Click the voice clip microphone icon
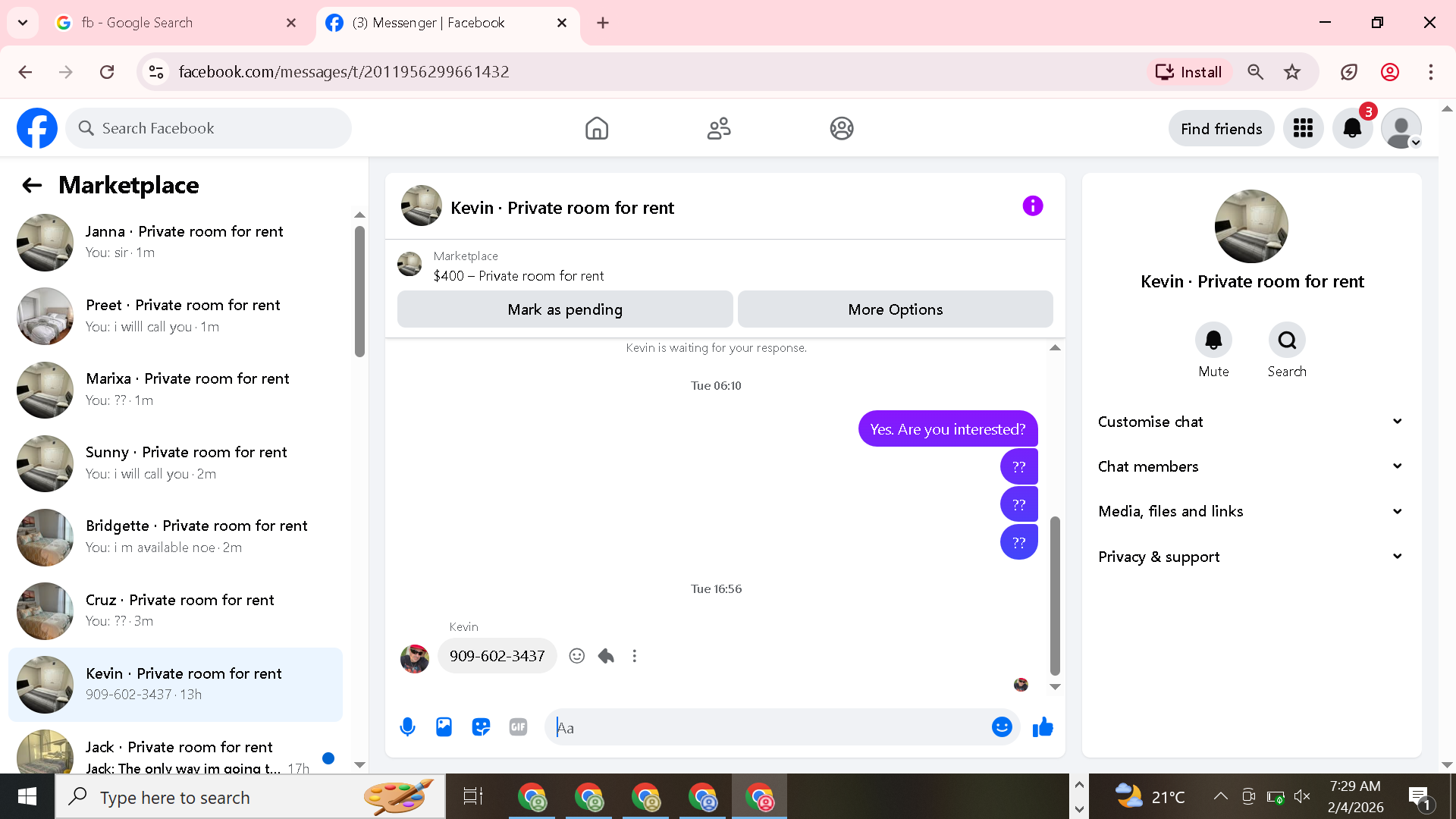 pyautogui.click(x=407, y=727)
